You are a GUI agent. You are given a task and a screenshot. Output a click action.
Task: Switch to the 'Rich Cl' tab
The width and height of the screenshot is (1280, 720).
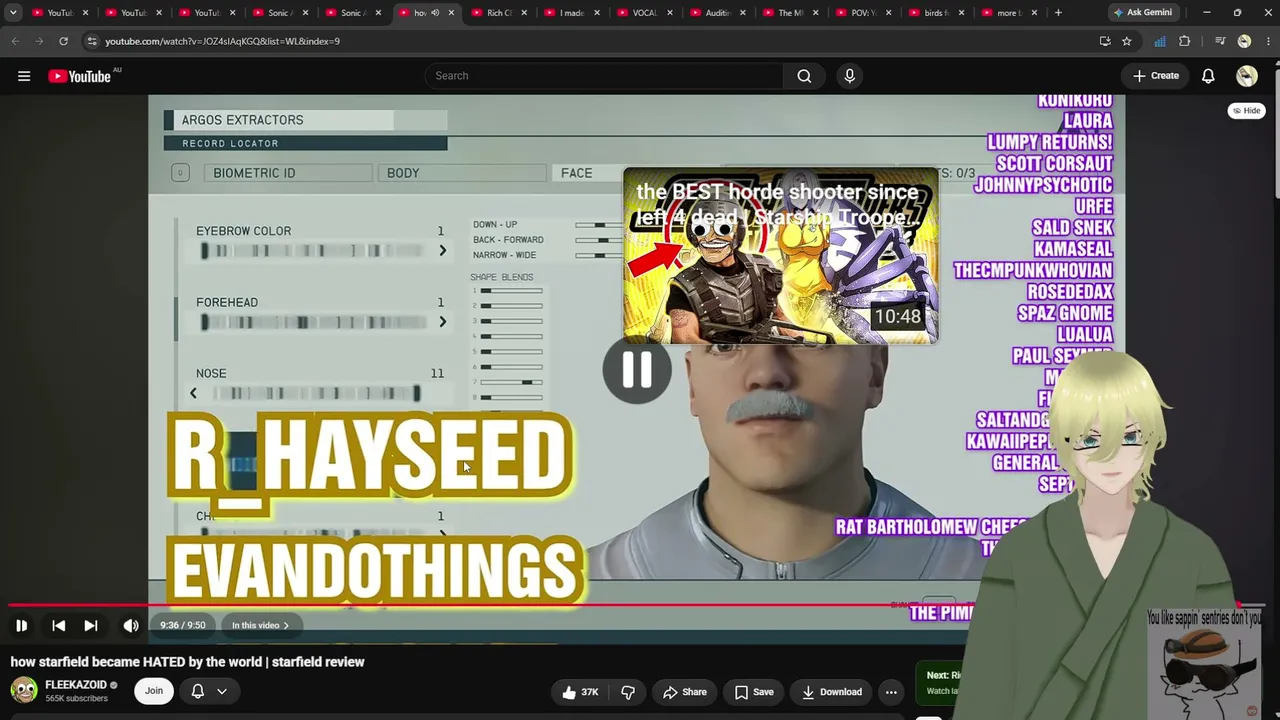(500, 13)
